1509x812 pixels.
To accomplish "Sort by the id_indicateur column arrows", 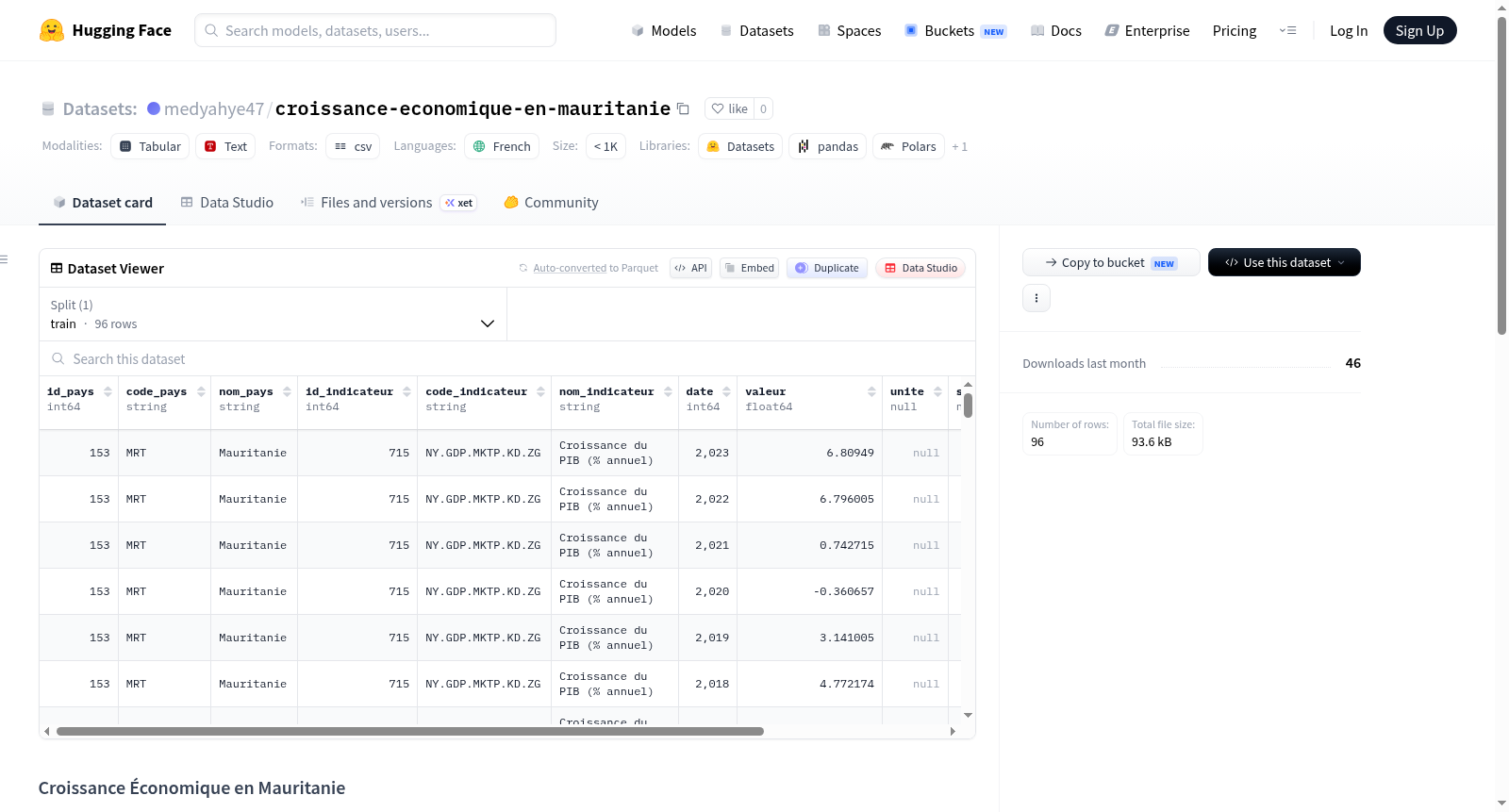I will (406, 391).
